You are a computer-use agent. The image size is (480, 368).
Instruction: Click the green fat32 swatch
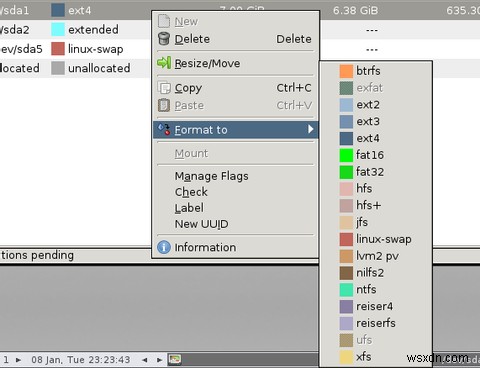[346, 172]
